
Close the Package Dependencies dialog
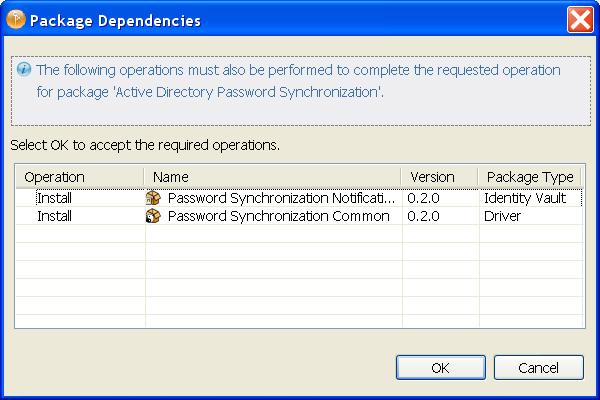point(580,20)
